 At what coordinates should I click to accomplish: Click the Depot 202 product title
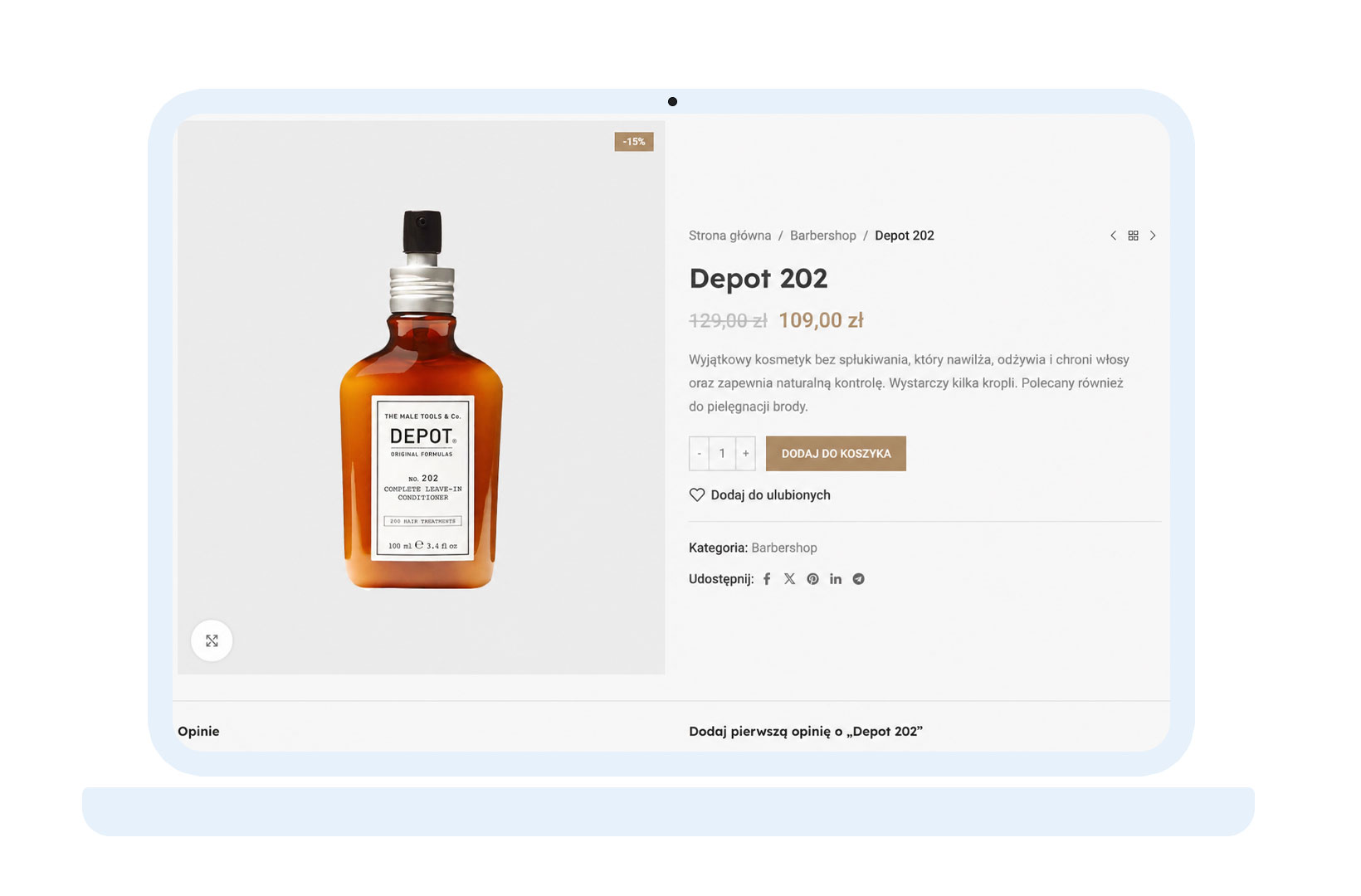click(759, 279)
